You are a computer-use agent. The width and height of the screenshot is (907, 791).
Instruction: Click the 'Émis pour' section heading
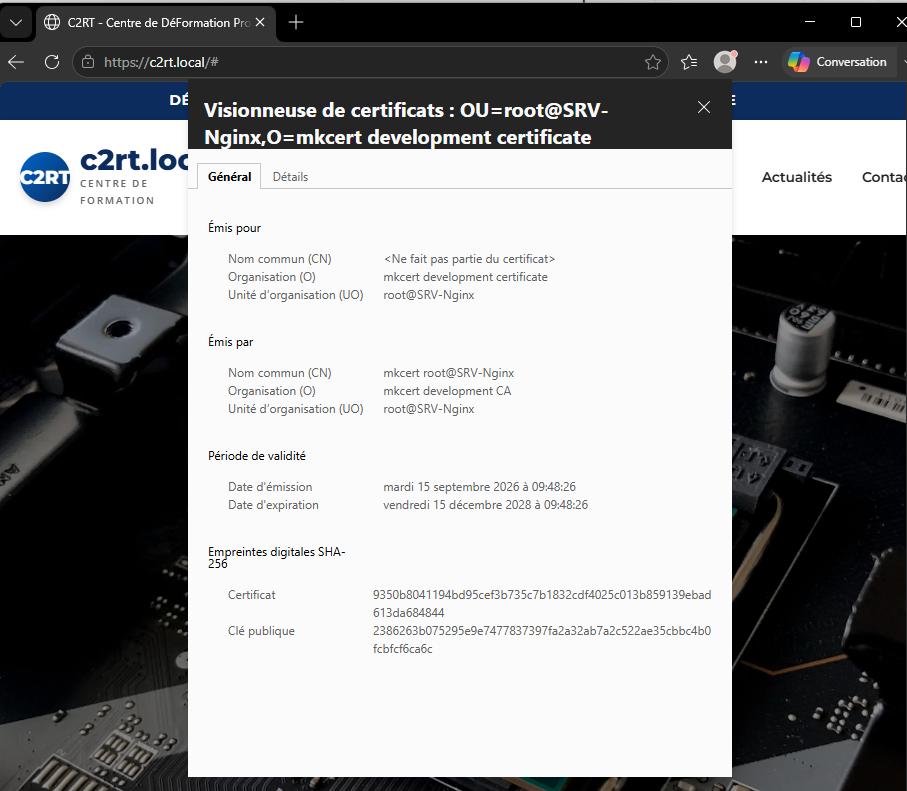point(234,228)
